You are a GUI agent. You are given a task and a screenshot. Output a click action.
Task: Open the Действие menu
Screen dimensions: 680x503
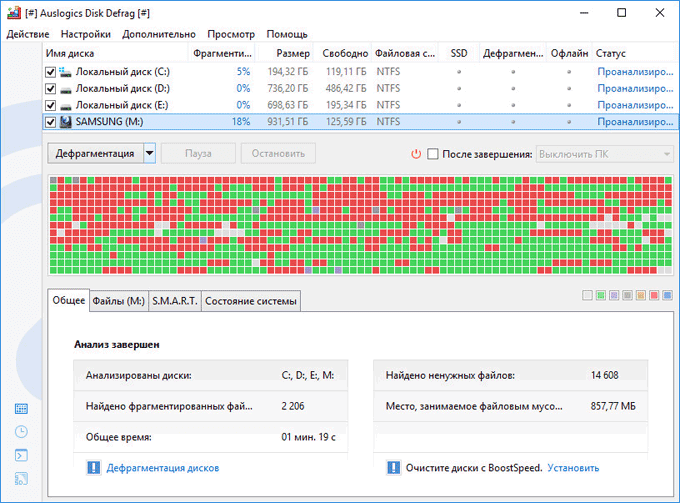click(x=28, y=34)
